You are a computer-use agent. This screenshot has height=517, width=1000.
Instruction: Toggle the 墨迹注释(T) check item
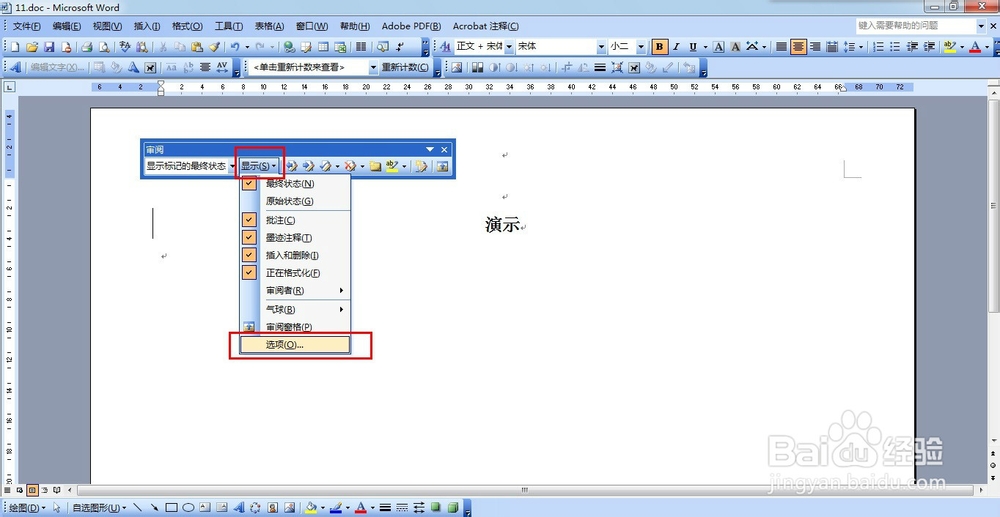coord(295,238)
